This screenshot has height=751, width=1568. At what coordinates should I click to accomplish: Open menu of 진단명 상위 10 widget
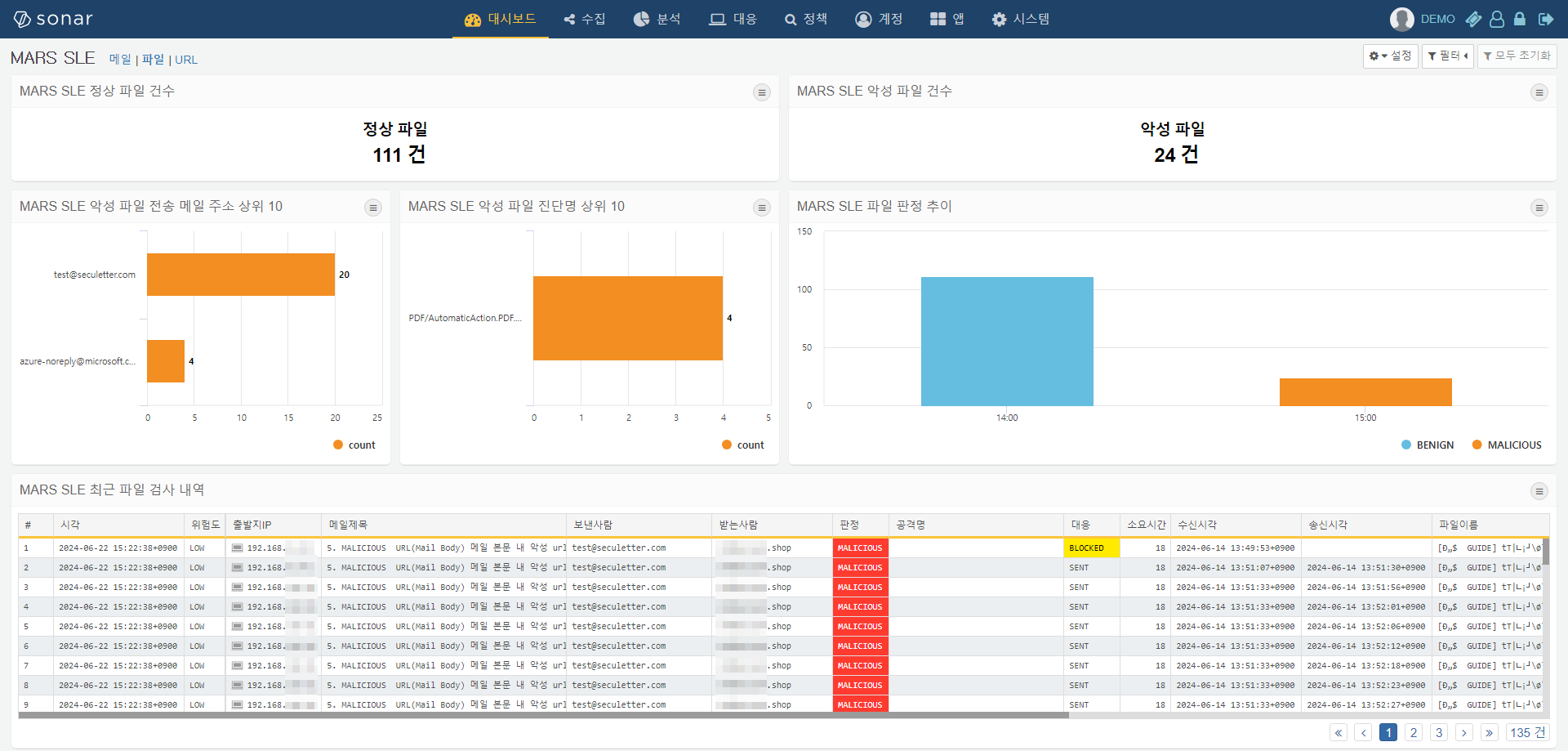(x=762, y=208)
